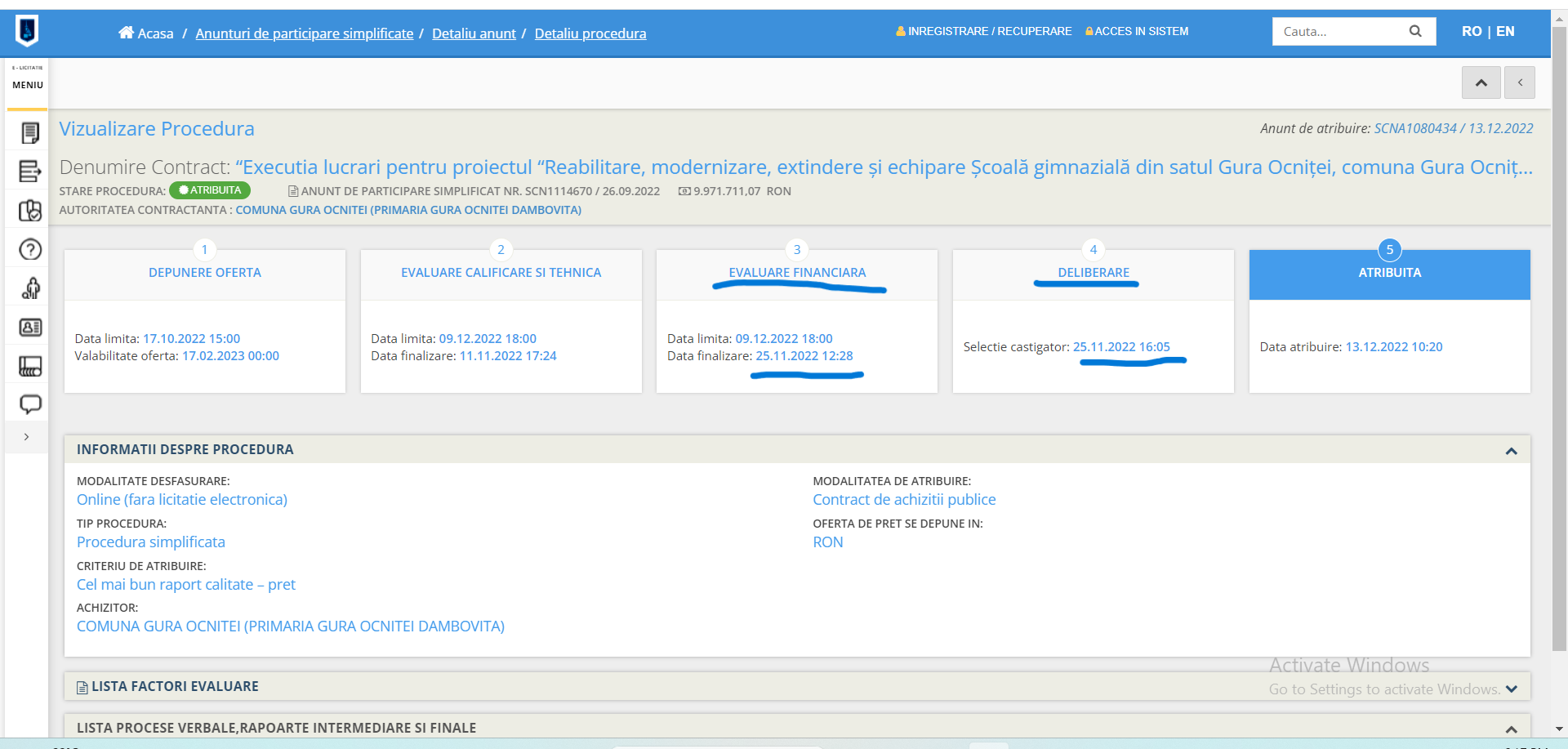Click the Acces in sistem link

[1137, 31]
